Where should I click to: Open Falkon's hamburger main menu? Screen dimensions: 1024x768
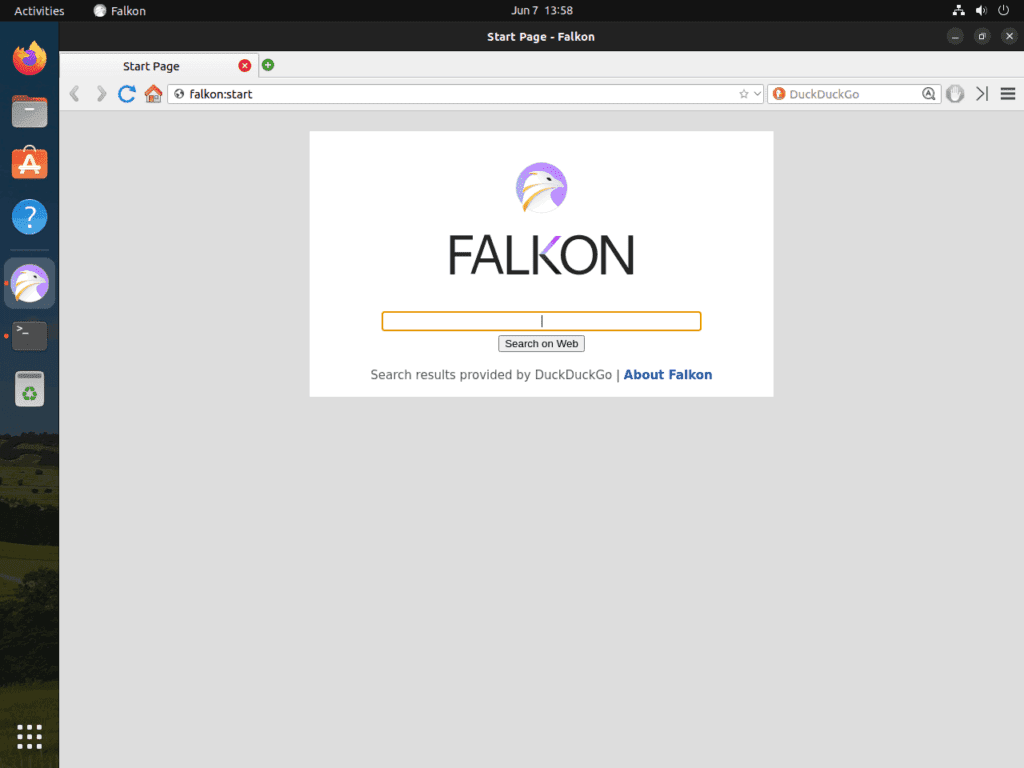[1008, 93]
